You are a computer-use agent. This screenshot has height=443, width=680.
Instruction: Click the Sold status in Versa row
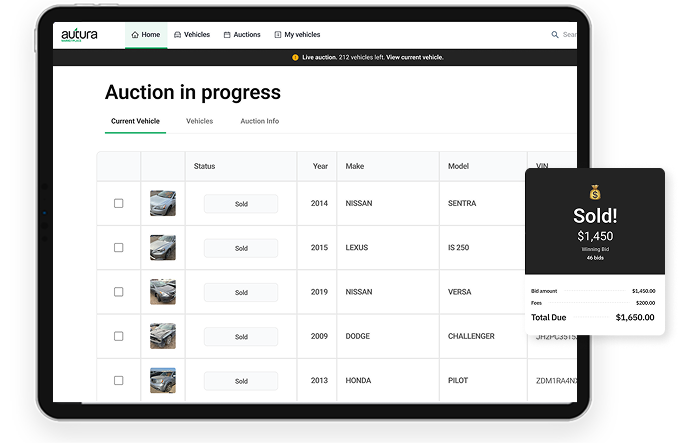coord(241,292)
